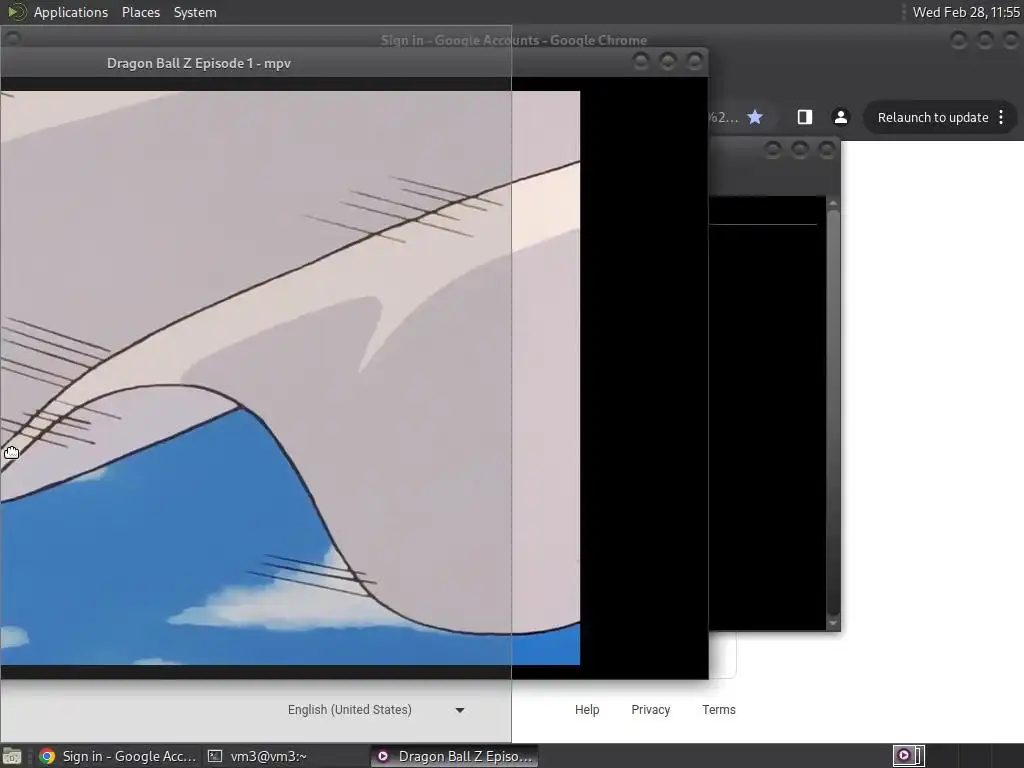
Task: Open the clock showing Wed Feb 28, 11:55
Action: tap(965, 12)
